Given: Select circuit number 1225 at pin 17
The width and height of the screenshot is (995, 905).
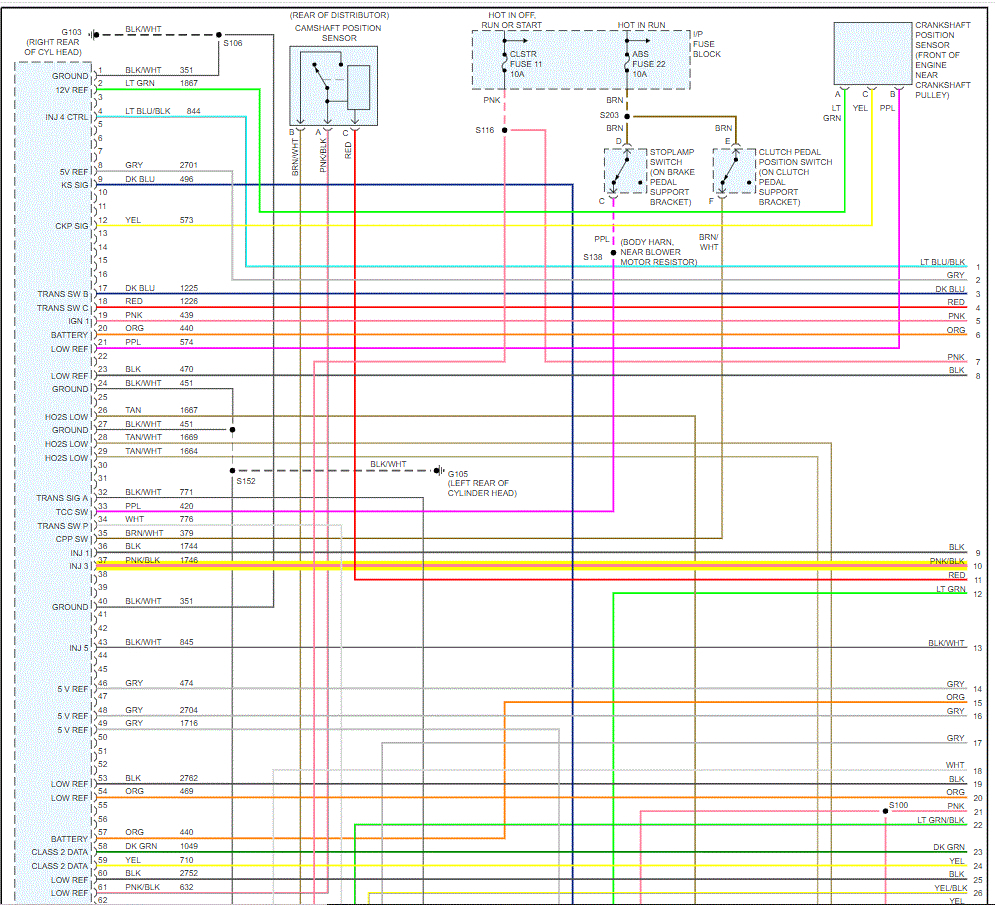Looking at the screenshot, I should [188, 288].
